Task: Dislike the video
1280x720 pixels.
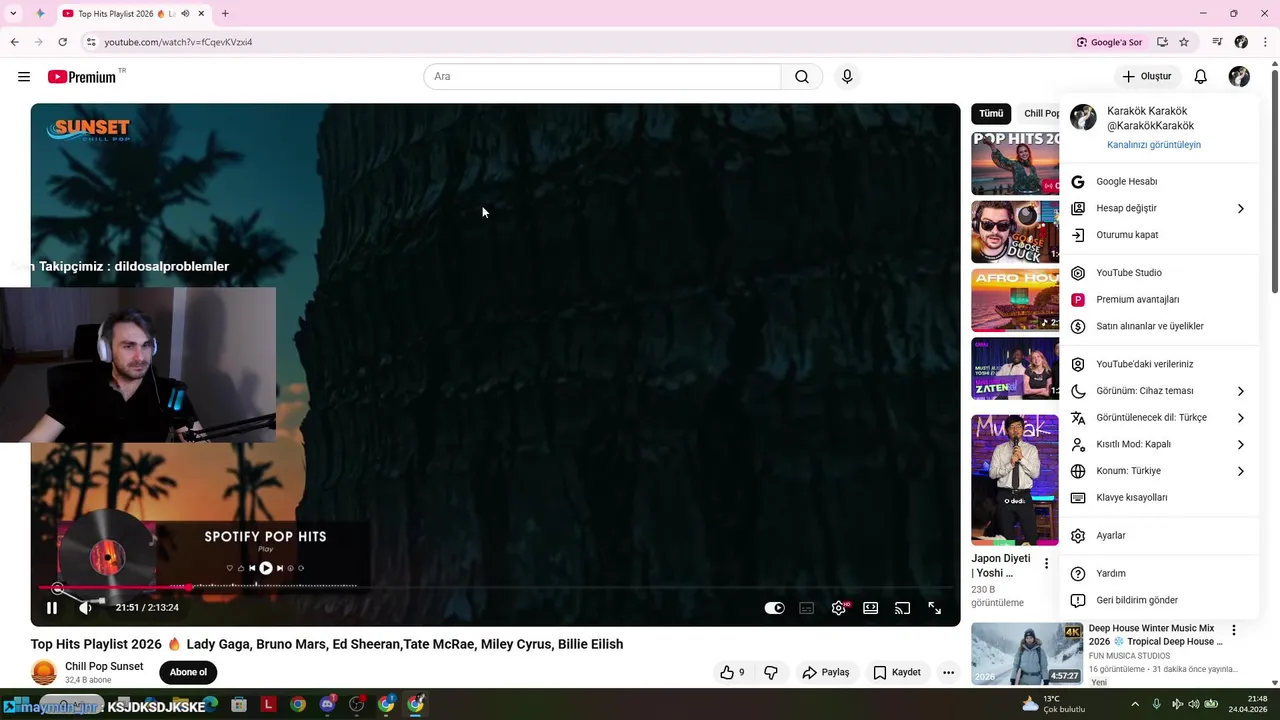Action: [x=771, y=673]
